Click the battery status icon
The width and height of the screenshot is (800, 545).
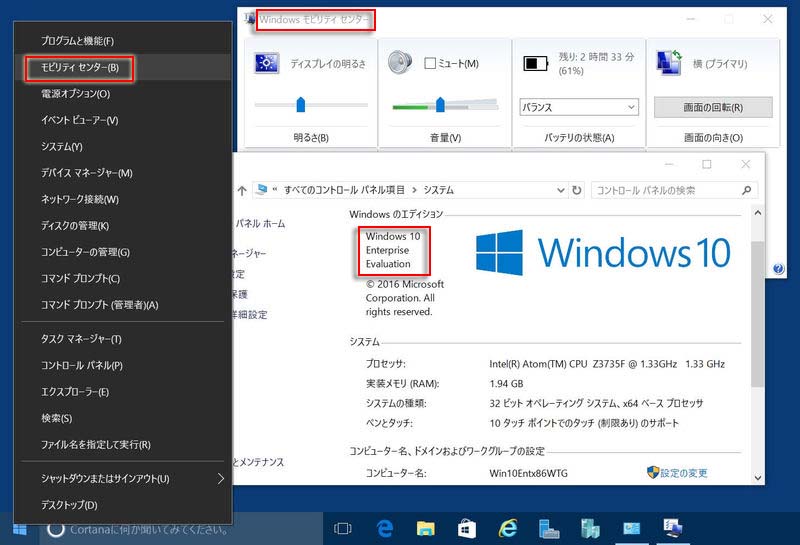[x=536, y=63]
